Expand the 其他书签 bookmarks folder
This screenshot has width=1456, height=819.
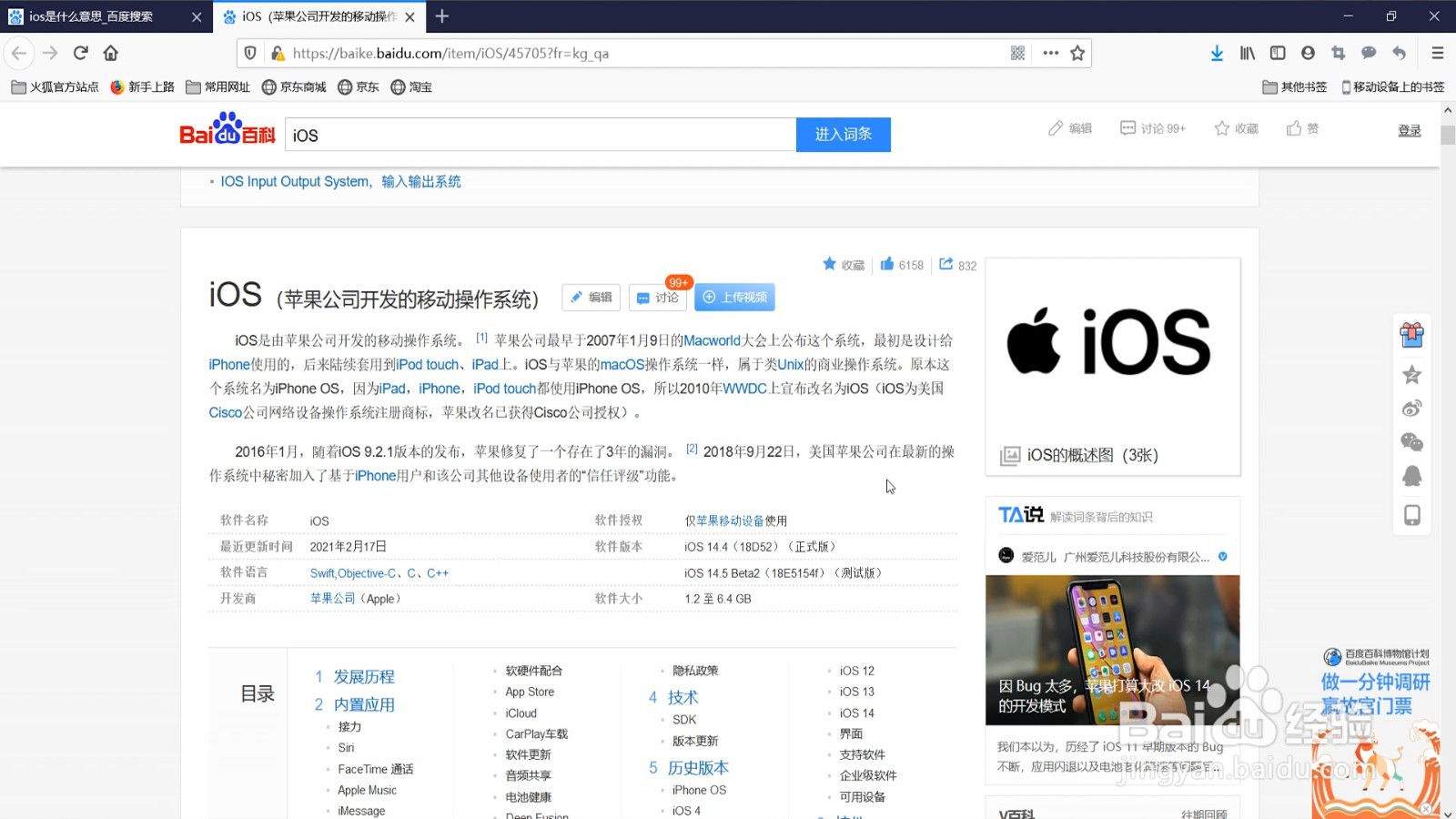click(x=1294, y=86)
